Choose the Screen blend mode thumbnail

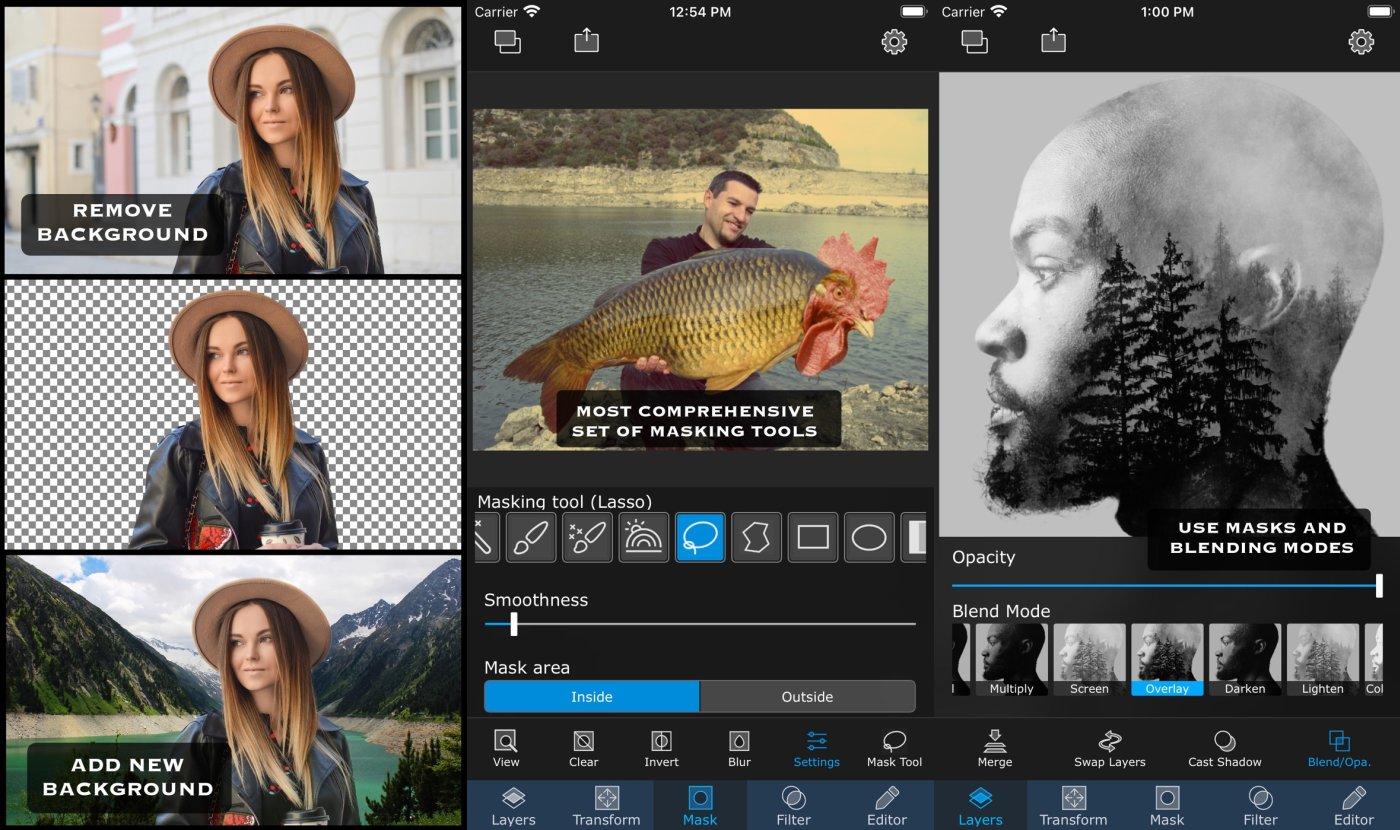pyautogui.click(x=1089, y=660)
